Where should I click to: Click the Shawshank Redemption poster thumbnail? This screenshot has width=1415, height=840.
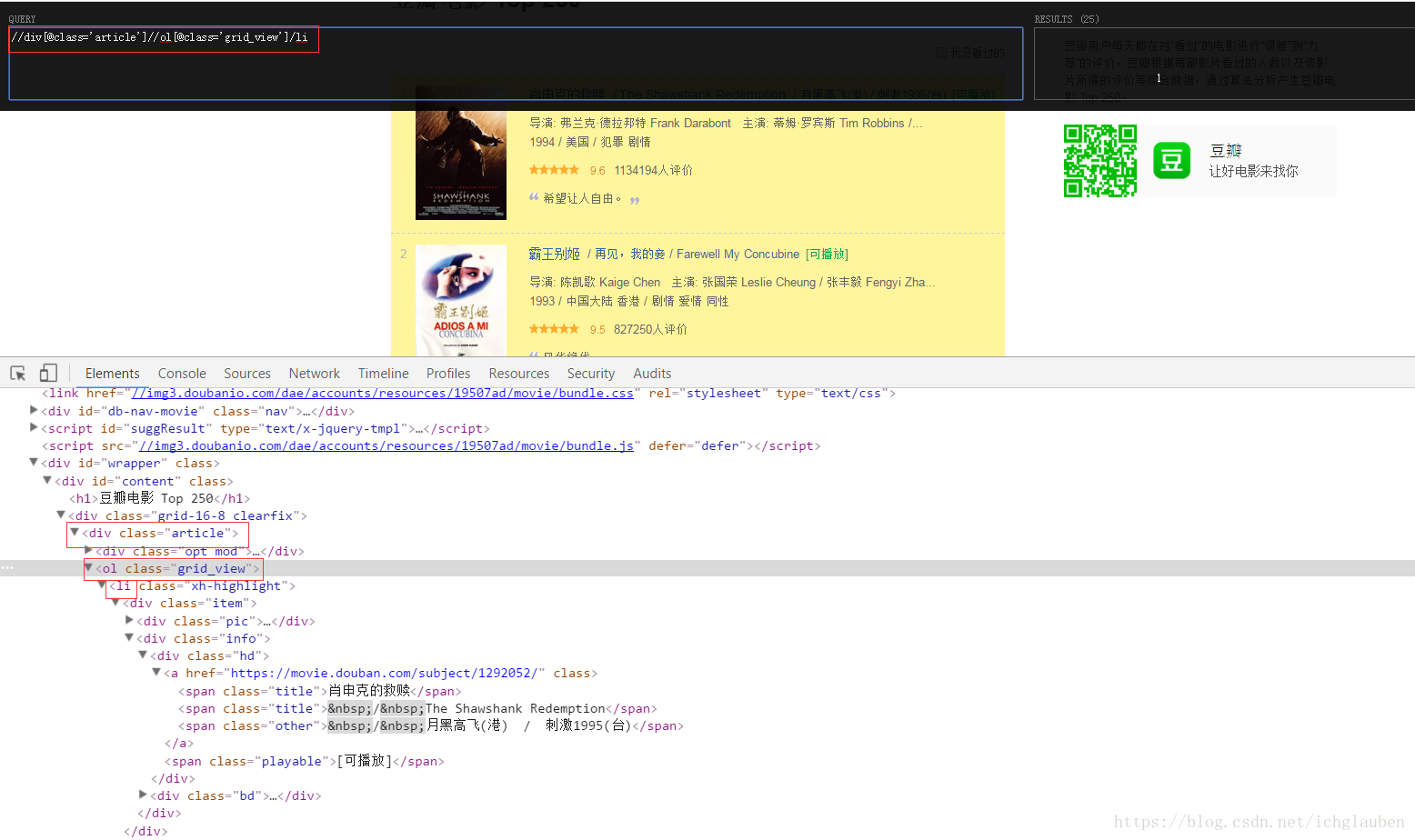tap(461, 152)
